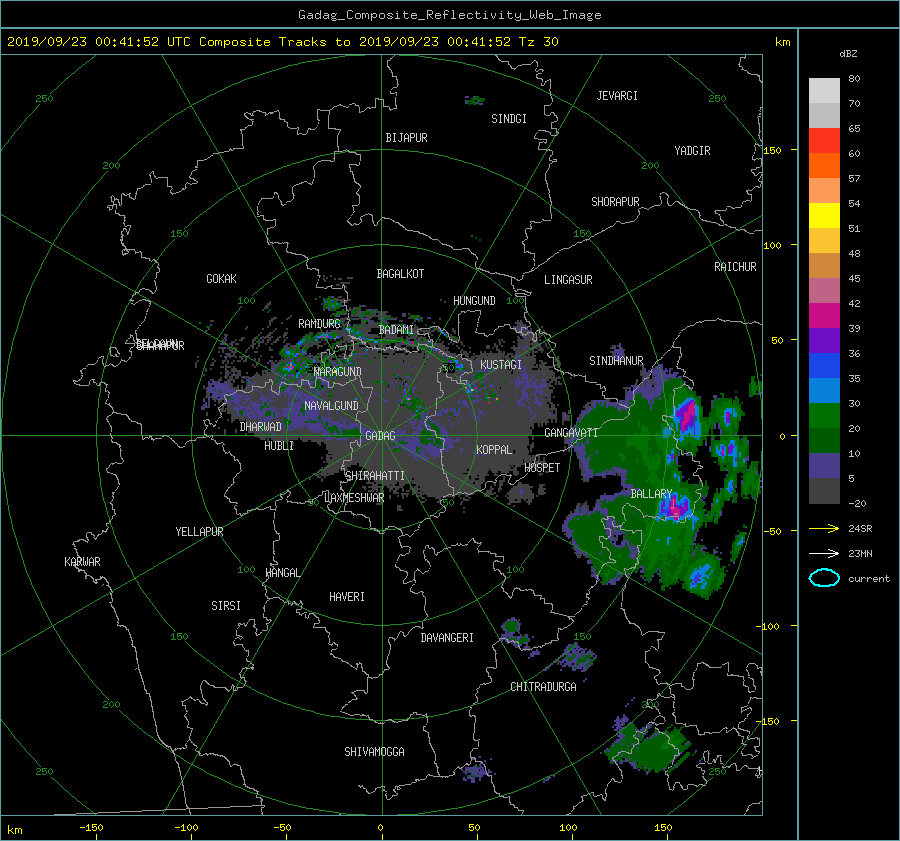
Task: Click the dBZ legend heading
Action: (x=848, y=54)
